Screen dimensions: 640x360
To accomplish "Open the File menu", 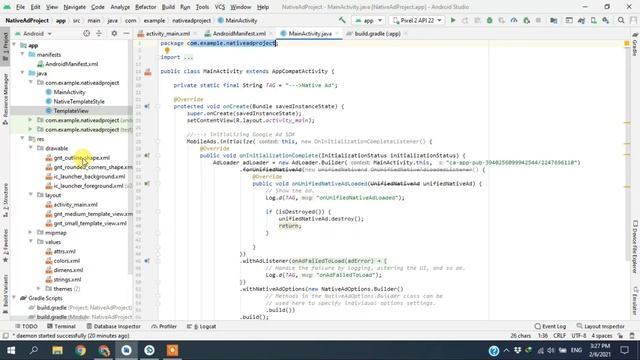I will click(20, 7).
